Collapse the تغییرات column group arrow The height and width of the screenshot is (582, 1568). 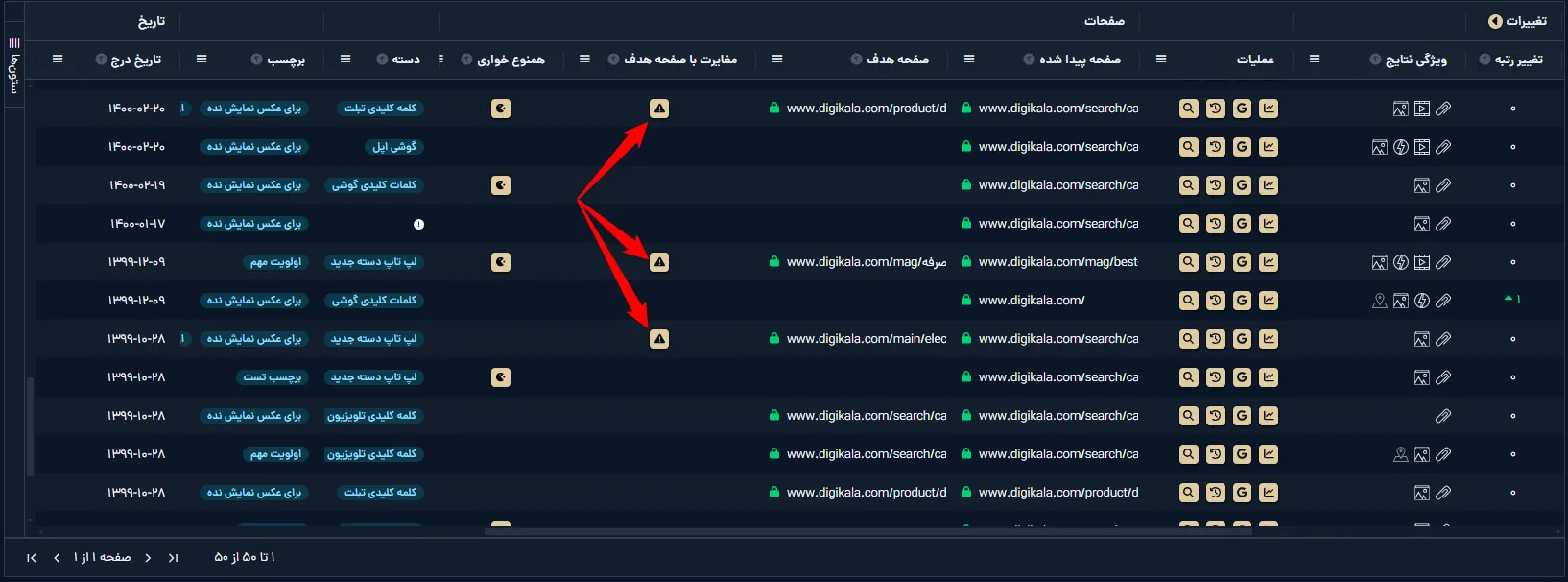(1495, 21)
